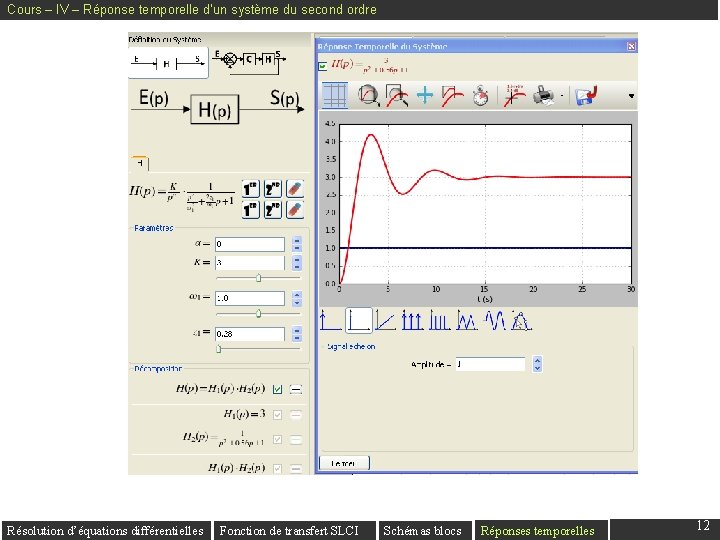Viewport: 720px width, 540px height.
Task: Click line style button beside H2(p)
Action: [296, 439]
